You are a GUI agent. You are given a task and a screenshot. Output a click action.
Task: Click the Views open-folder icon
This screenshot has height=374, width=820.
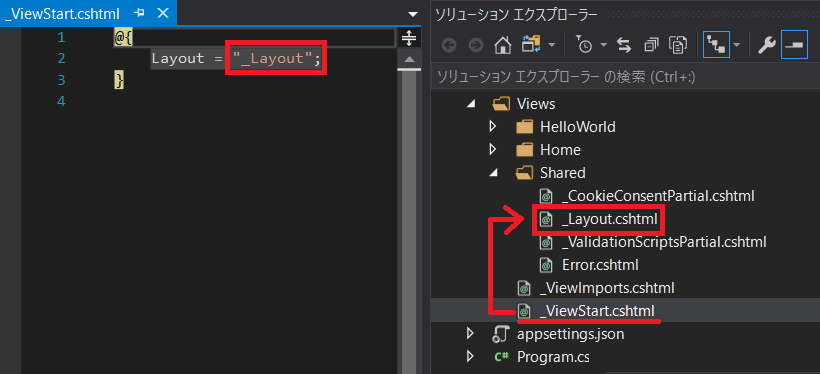tap(502, 104)
